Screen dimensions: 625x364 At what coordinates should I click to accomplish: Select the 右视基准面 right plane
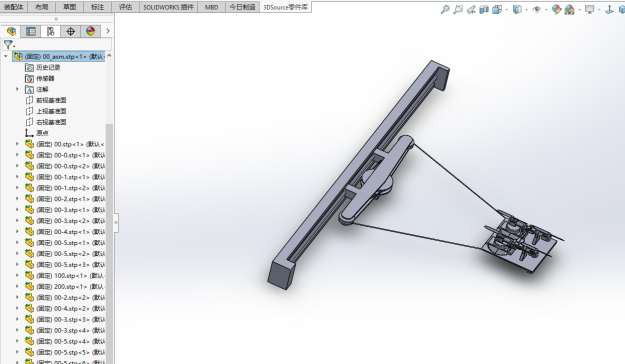click(51, 122)
